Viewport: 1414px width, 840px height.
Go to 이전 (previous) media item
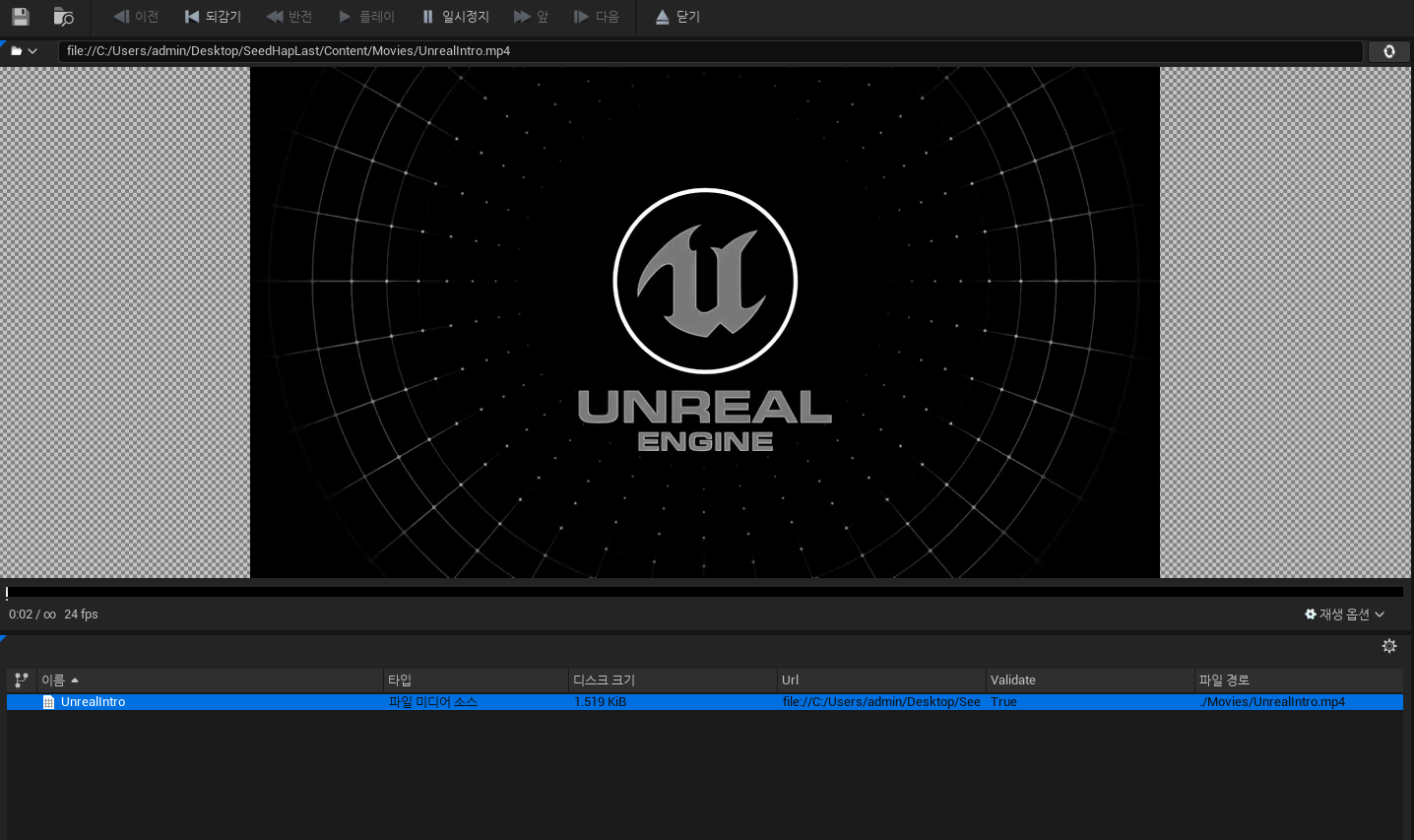pyautogui.click(x=136, y=17)
